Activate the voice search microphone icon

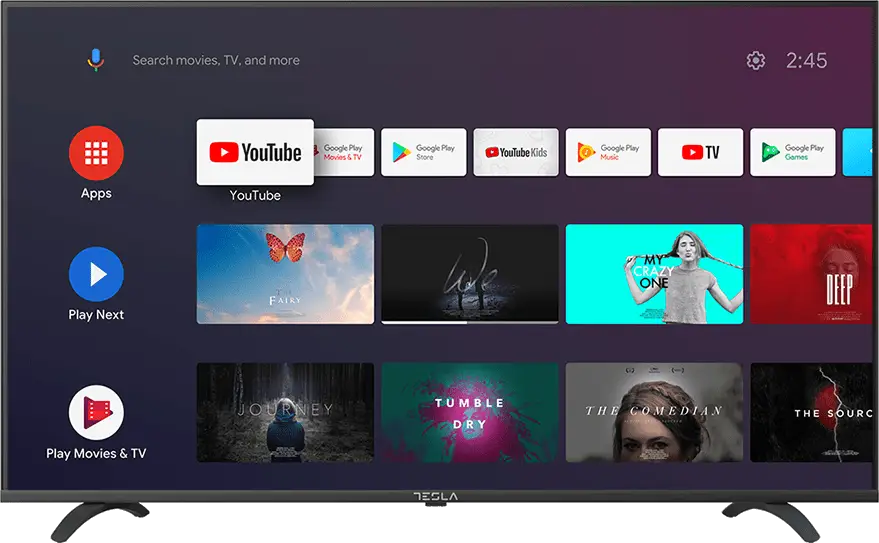tap(96, 60)
